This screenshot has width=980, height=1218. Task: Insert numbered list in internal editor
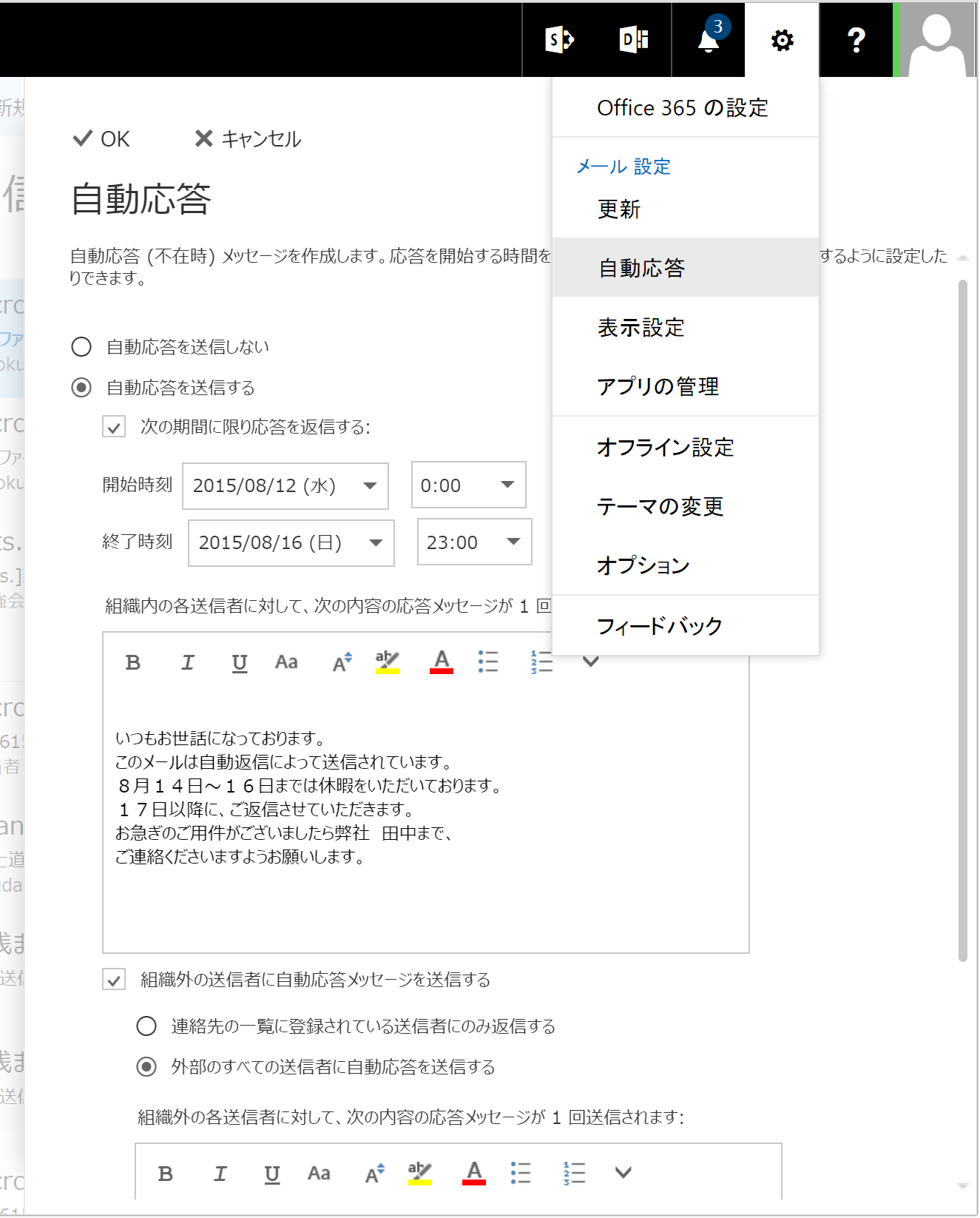point(541,662)
